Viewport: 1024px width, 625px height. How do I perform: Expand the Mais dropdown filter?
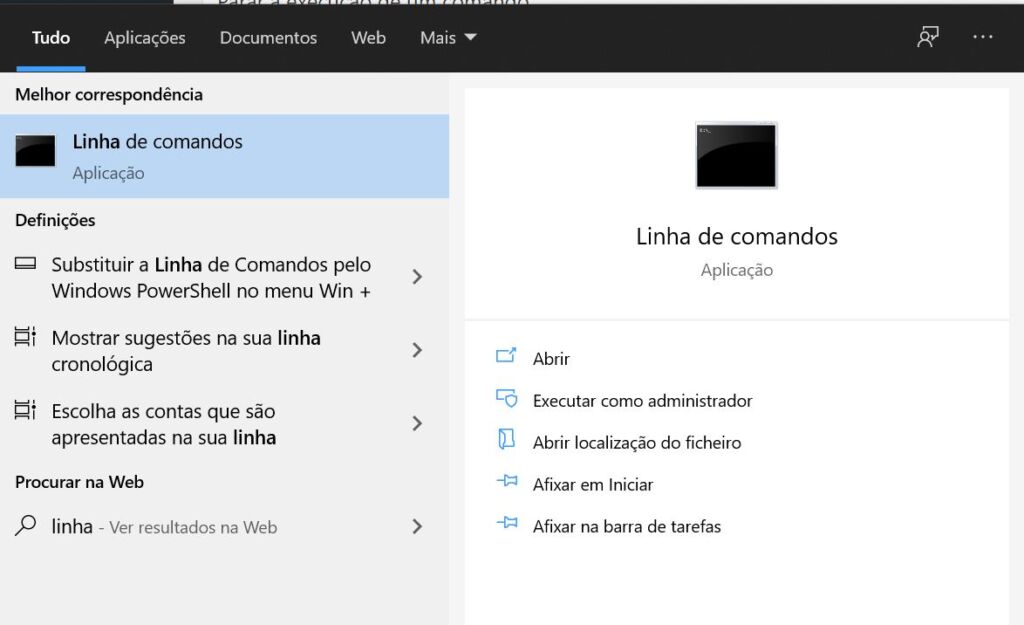click(448, 38)
